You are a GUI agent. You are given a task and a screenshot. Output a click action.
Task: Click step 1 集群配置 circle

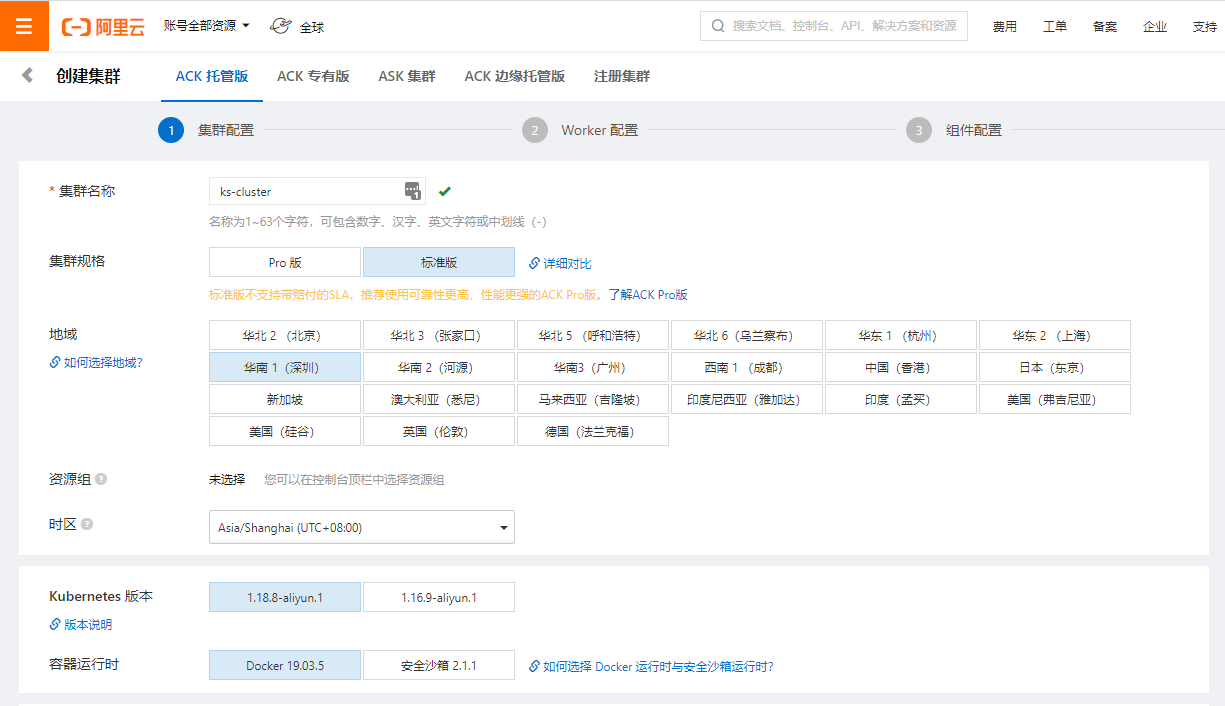[x=171, y=130]
